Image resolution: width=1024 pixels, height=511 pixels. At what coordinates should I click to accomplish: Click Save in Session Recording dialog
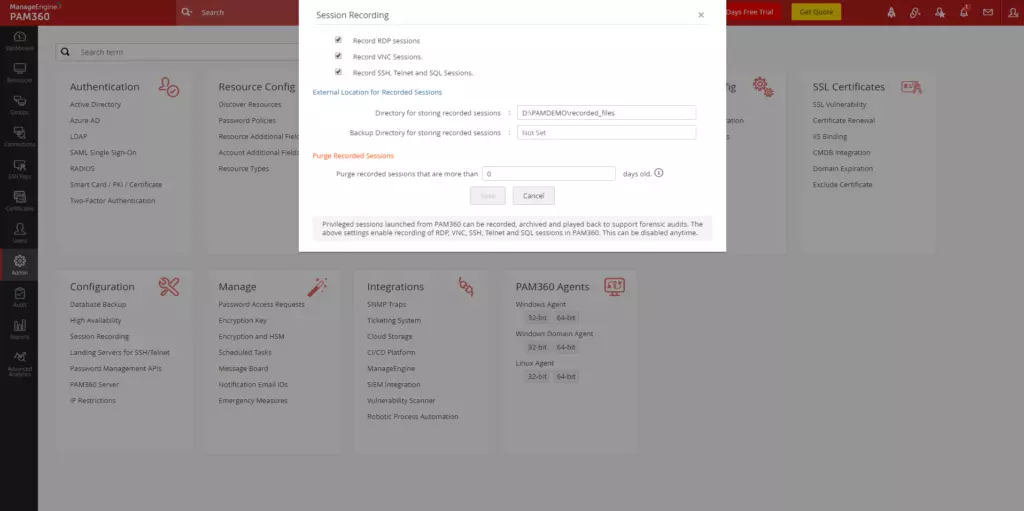pos(488,195)
